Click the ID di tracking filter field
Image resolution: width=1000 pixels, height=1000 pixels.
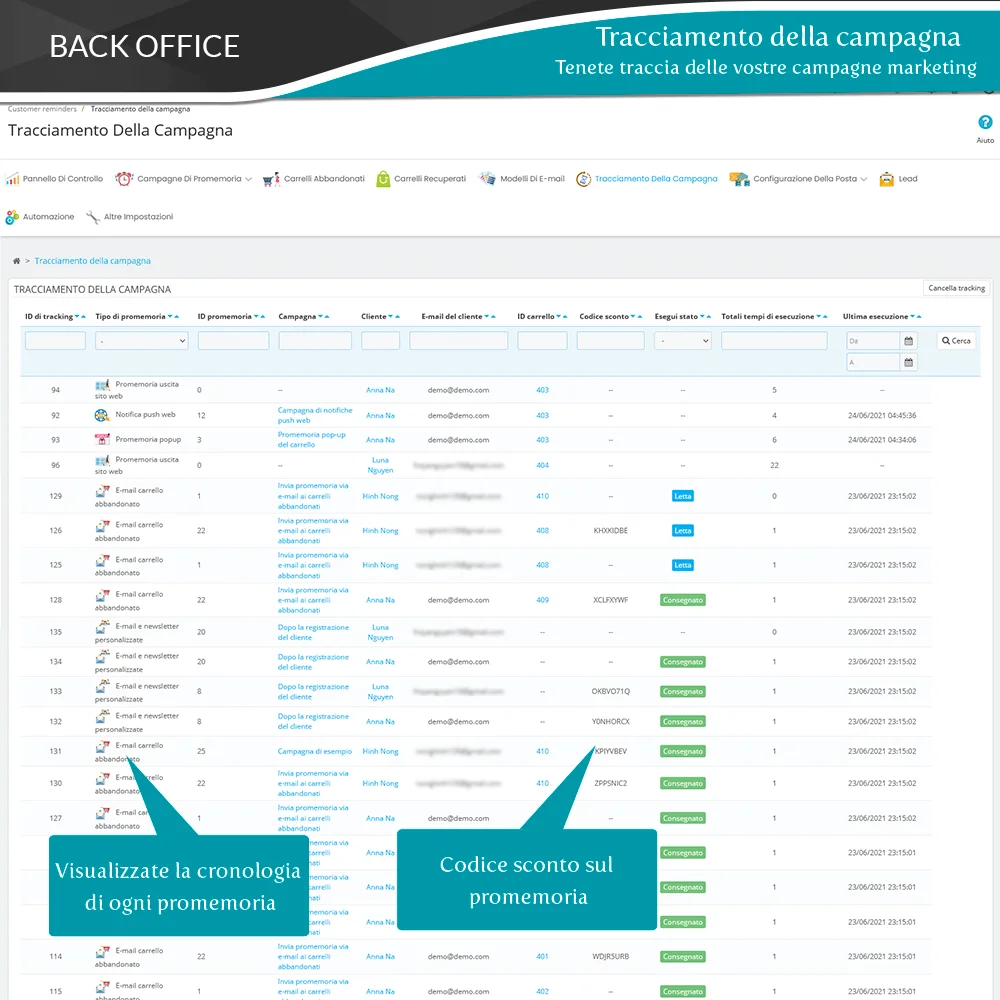point(55,341)
